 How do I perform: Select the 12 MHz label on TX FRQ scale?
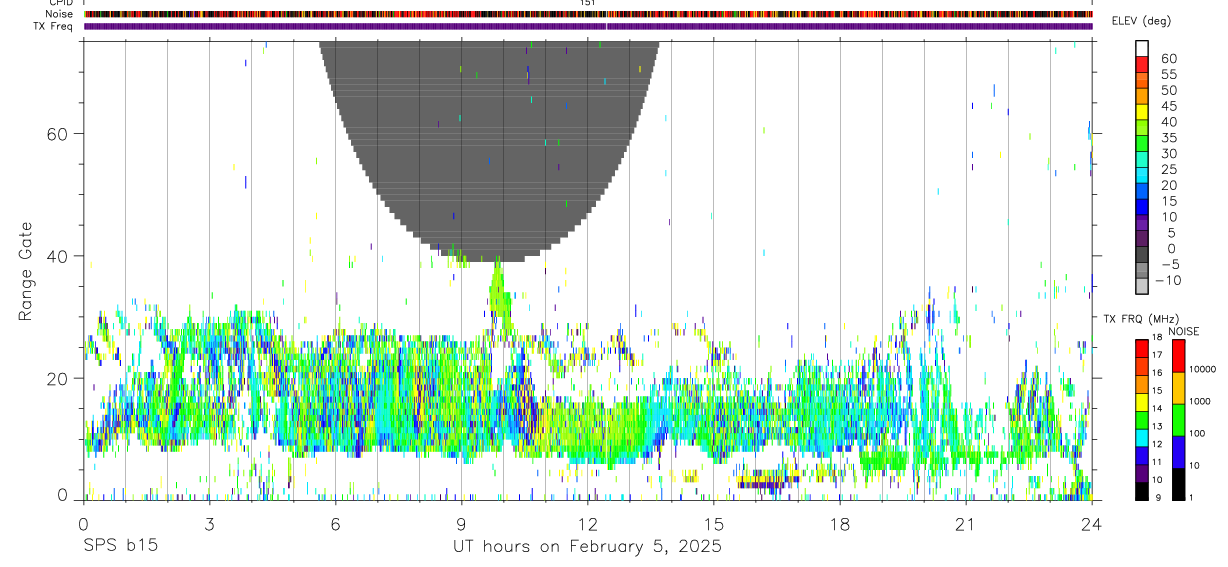click(1155, 444)
